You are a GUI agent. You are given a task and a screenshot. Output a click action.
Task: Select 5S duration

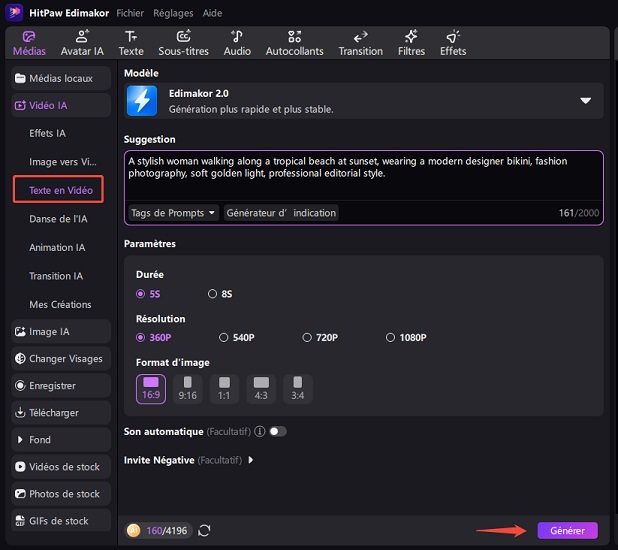pos(148,294)
